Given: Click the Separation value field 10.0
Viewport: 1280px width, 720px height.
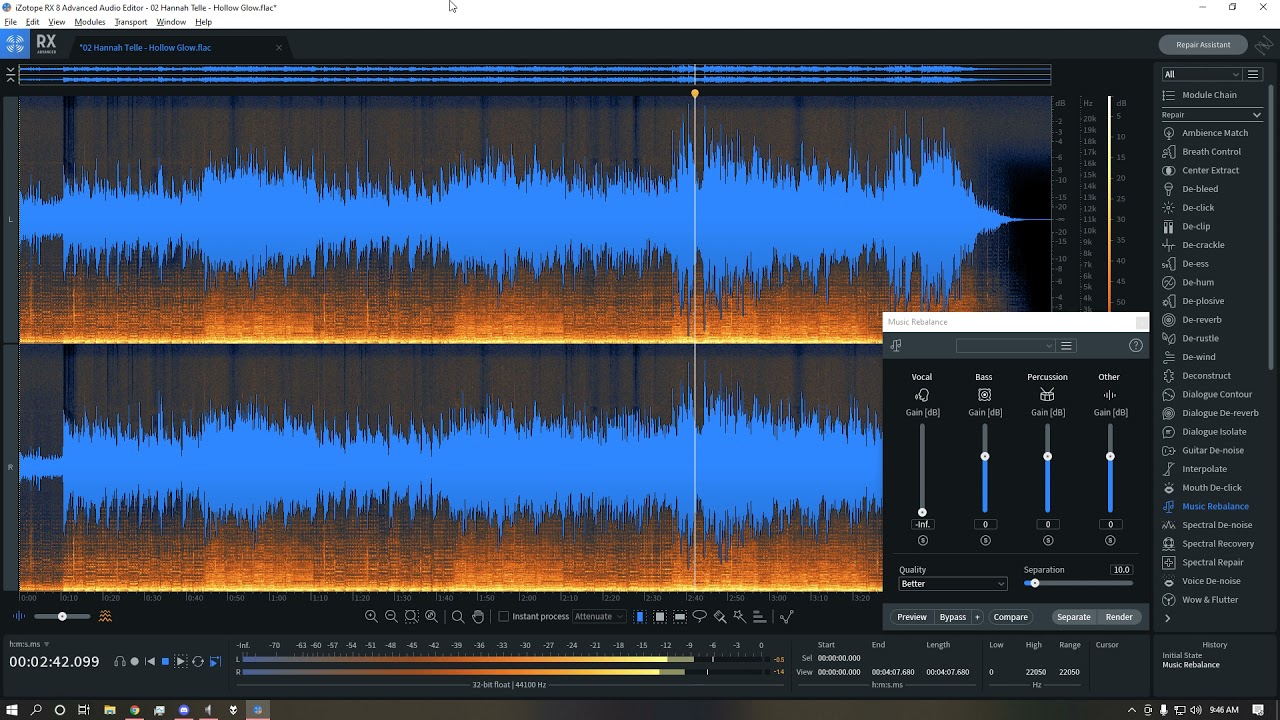Looking at the screenshot, I should point(1121,570).
